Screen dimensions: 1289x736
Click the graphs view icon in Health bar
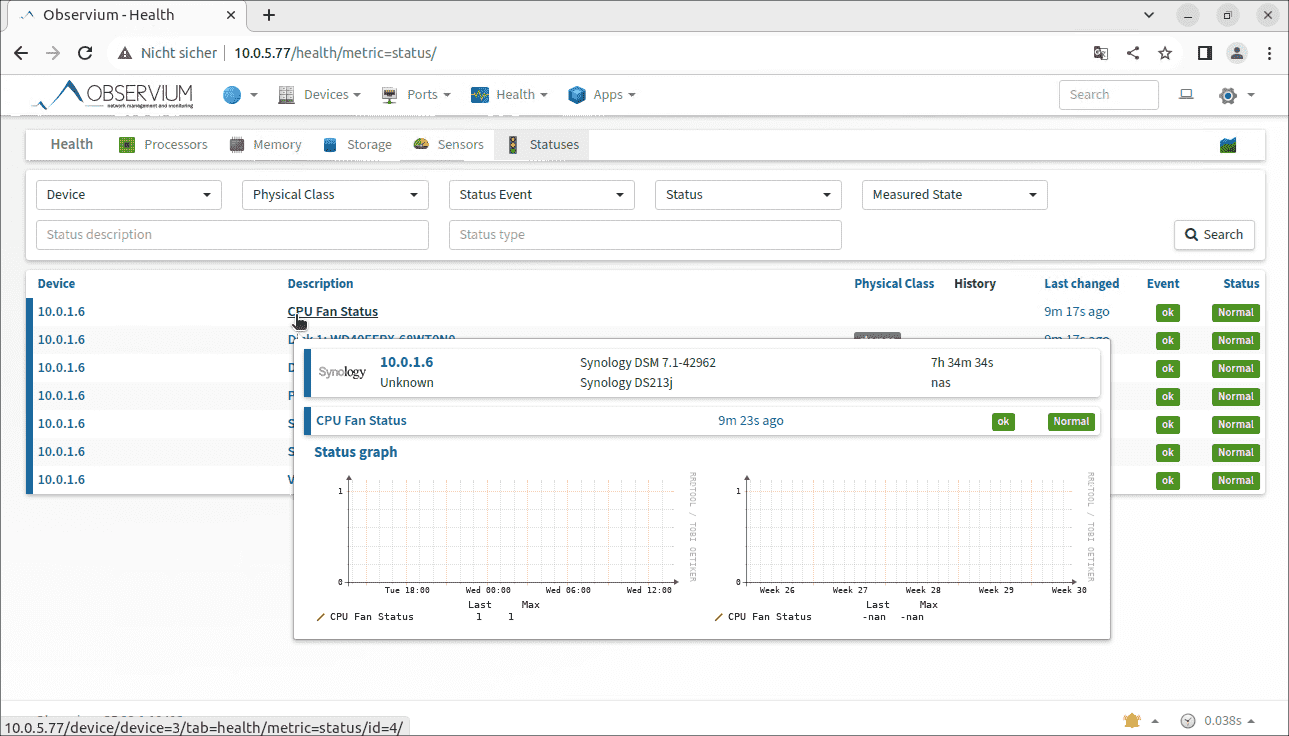coord(1228,145)
